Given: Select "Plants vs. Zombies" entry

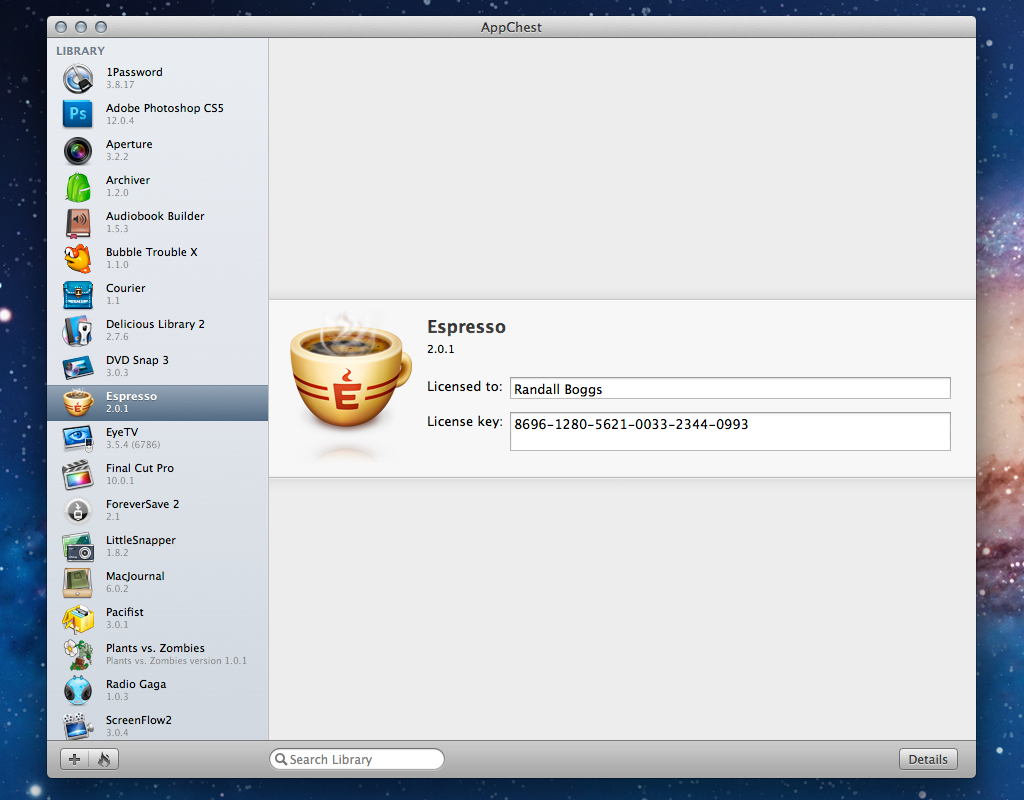Looking at the screenshot, I should (155, 648).
